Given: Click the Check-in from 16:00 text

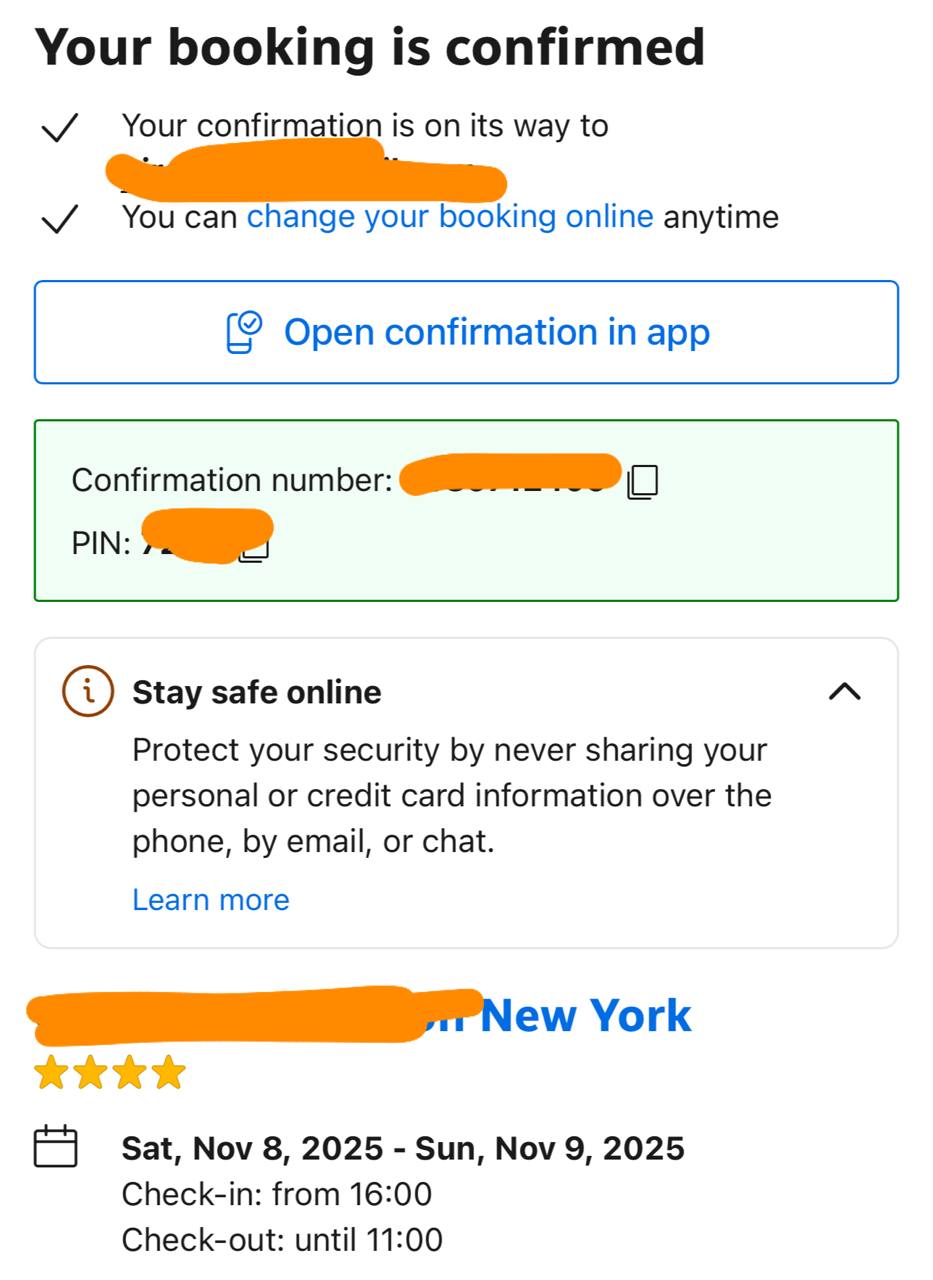Looking at the screenshot, I should point(277,1194).
